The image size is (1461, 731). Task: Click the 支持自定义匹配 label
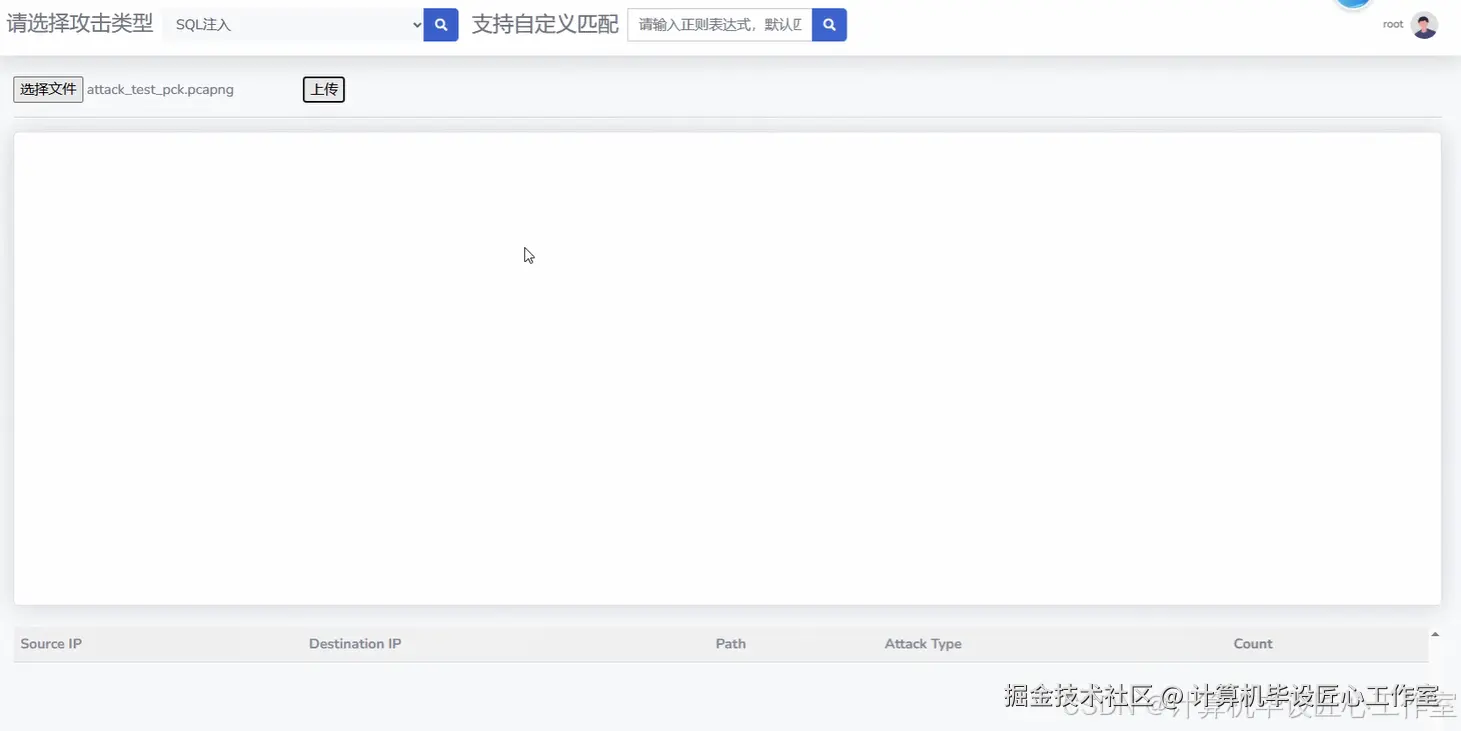pyautogui.click(x=545, y=24)
